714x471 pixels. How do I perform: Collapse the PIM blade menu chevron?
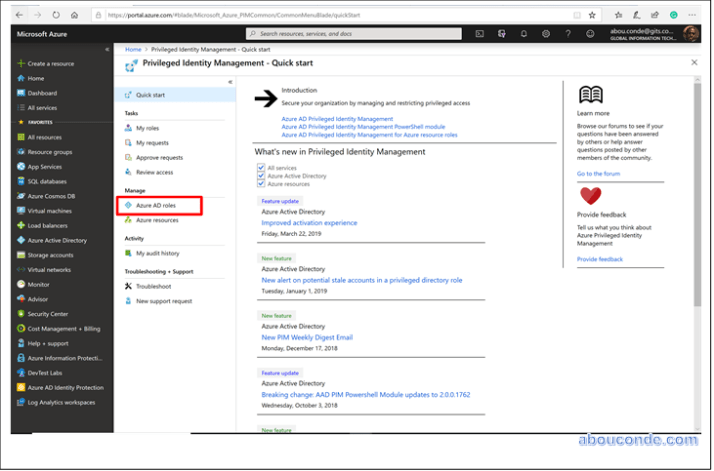click(x=229, y=81)
